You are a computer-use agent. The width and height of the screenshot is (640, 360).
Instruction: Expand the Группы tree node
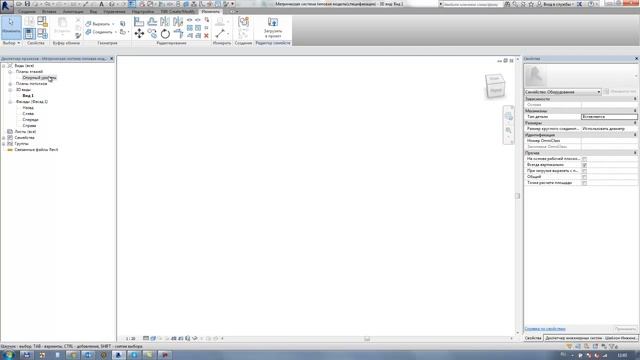point(4,144)
